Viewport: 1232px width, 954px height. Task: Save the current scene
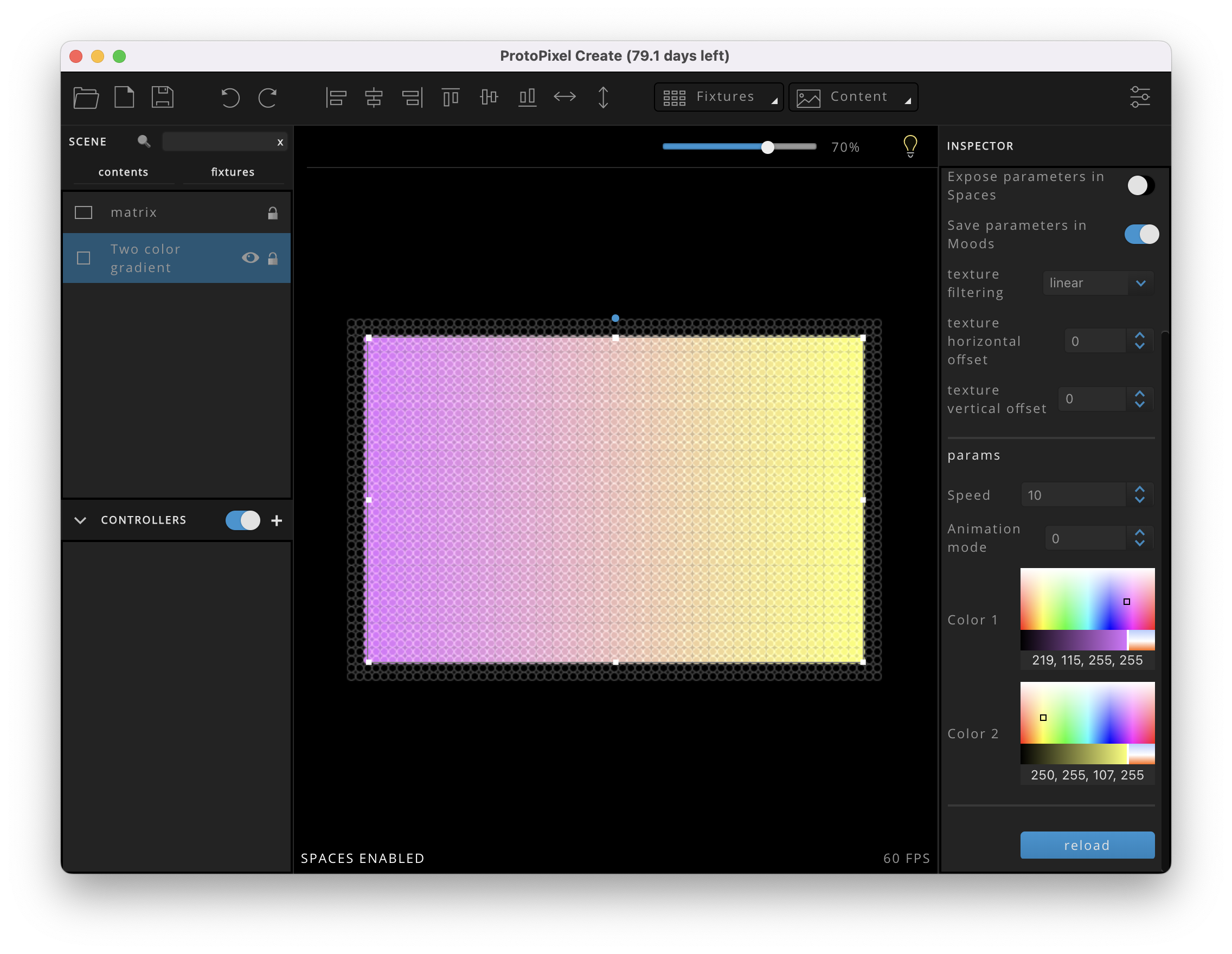(x=163, y=97)
